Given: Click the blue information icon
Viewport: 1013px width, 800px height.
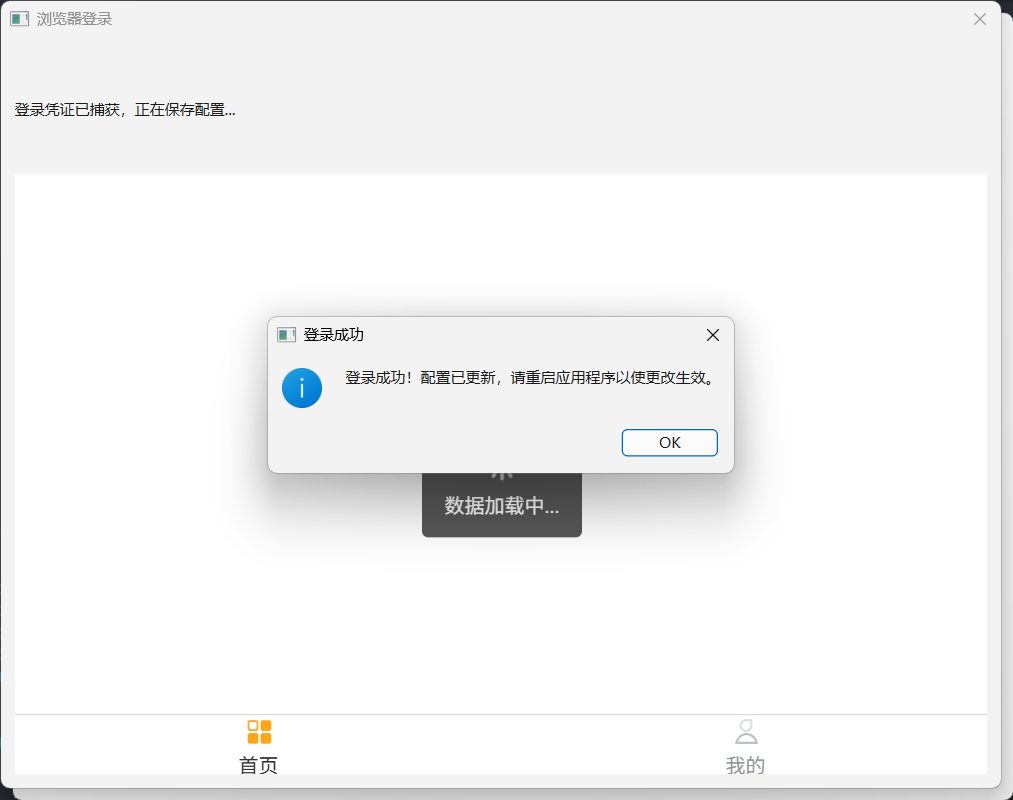Looking at the screenshot, I should [302, 388].
